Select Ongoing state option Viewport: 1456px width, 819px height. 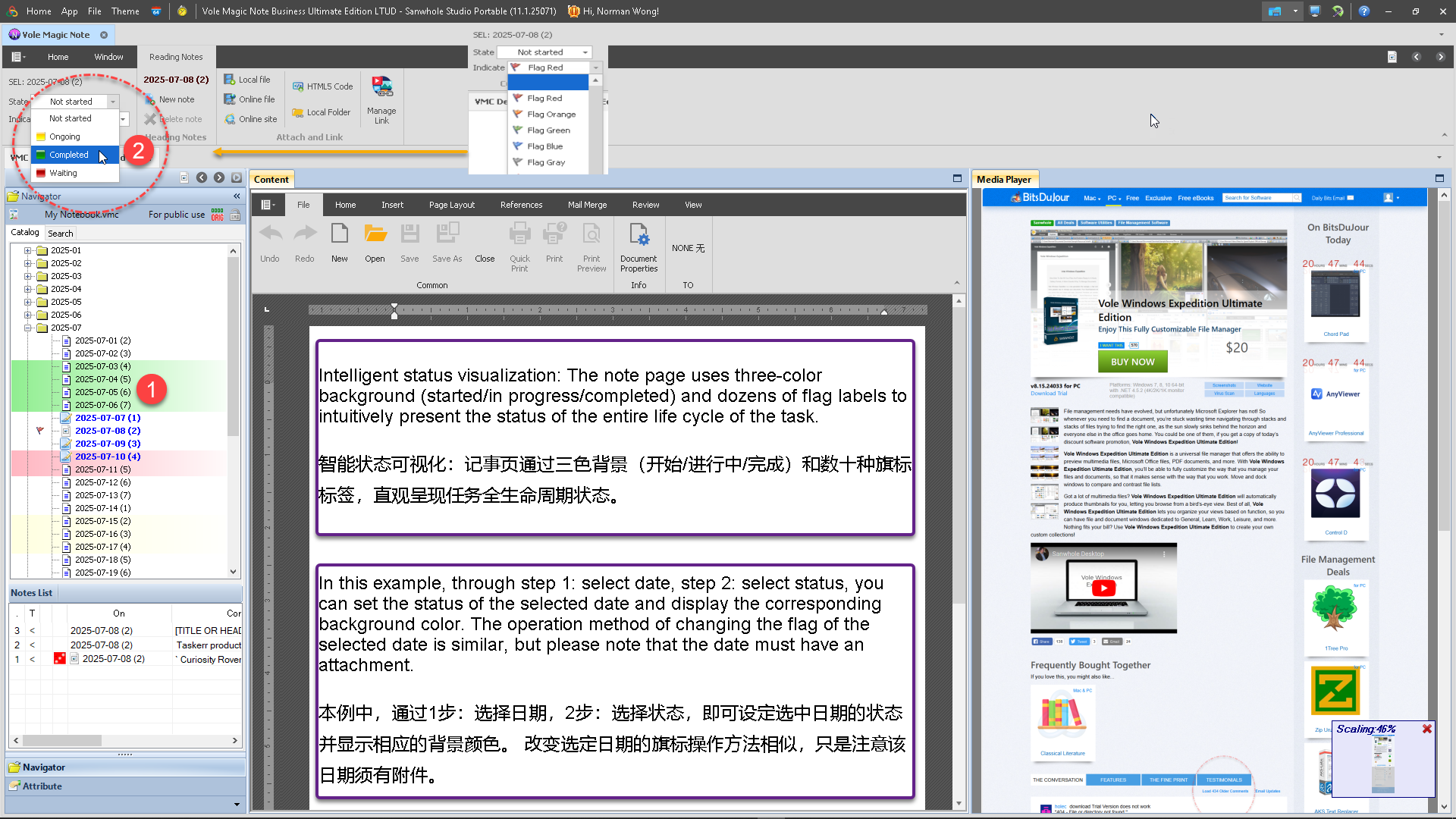pos(75,136)
